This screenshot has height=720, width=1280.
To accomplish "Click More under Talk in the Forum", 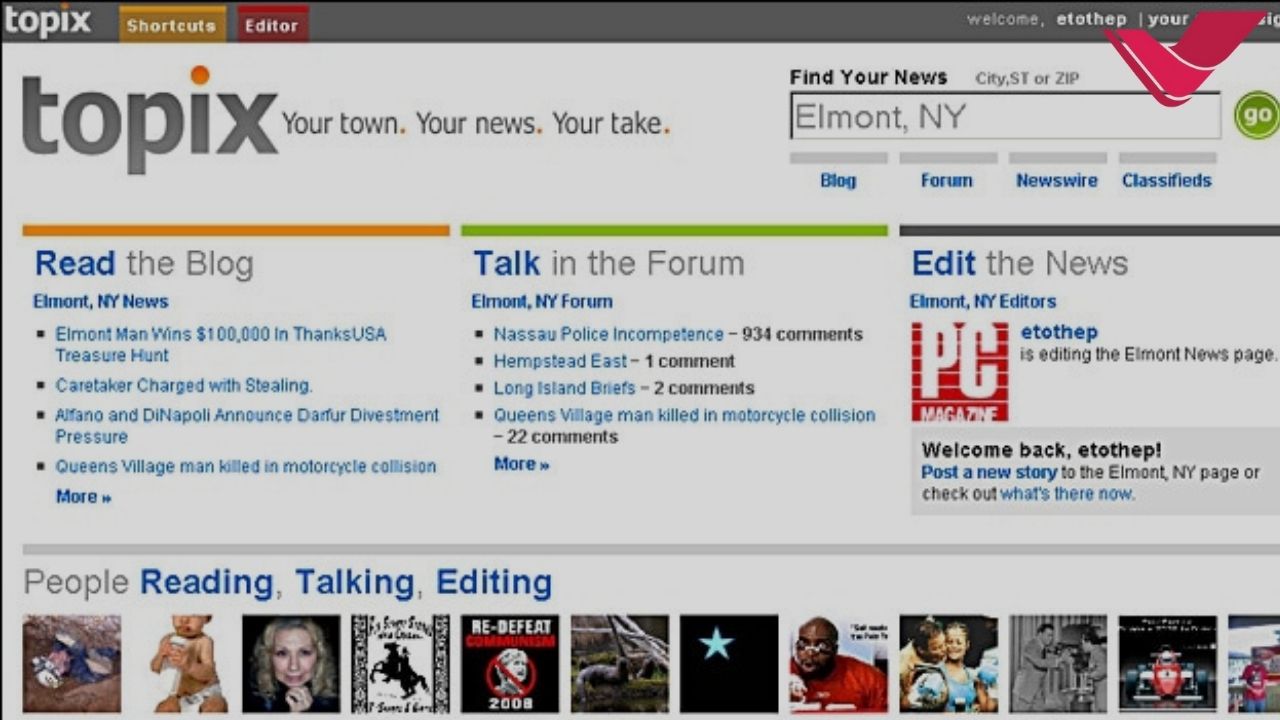I will click(521, 464).
